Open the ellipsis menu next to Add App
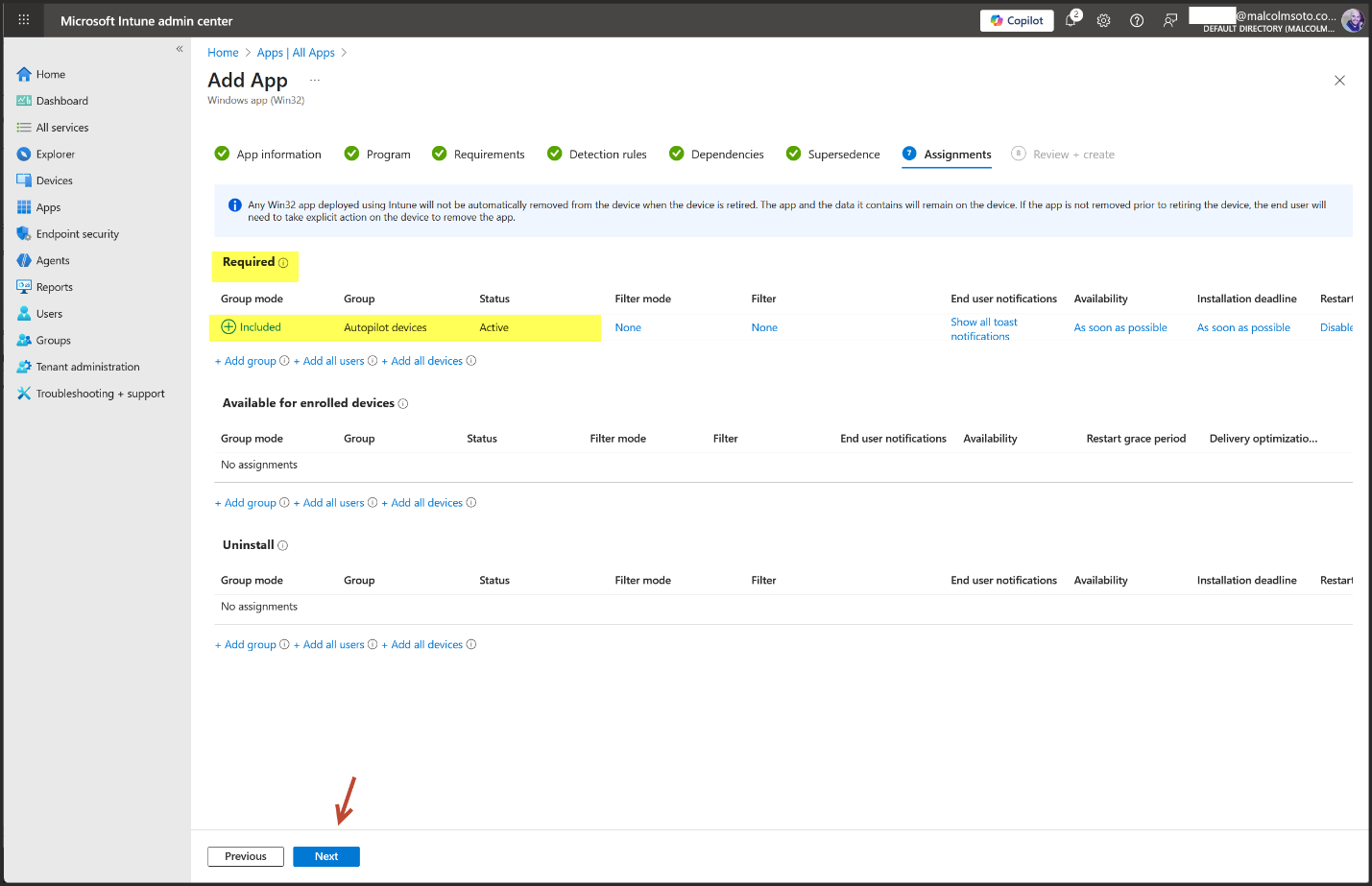 click(x=314, y=81)
